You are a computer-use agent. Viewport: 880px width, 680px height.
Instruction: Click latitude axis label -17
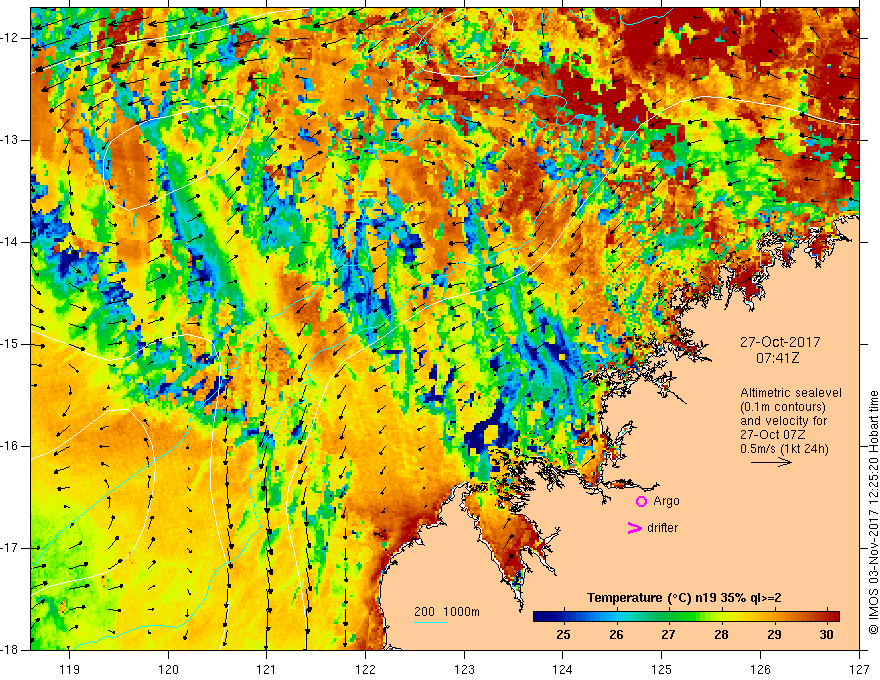coord(11,548)
